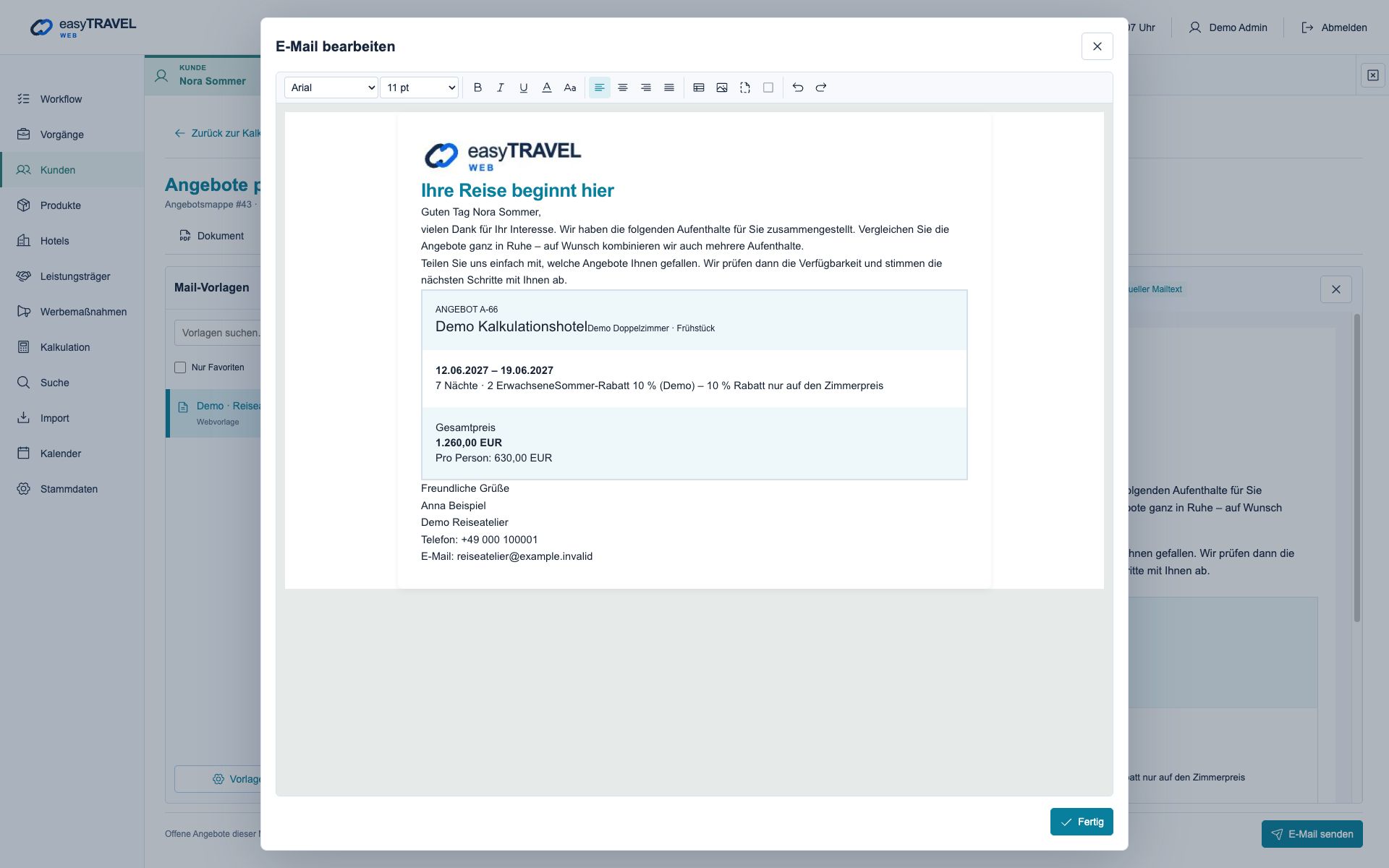Redo the last edit

pyautogui.click(x=821, y=88)
